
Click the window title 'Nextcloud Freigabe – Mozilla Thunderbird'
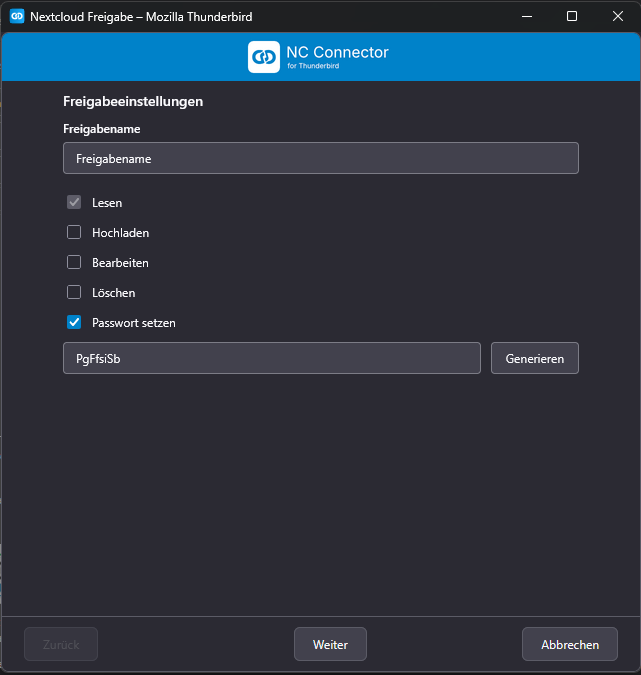(141, 17)
